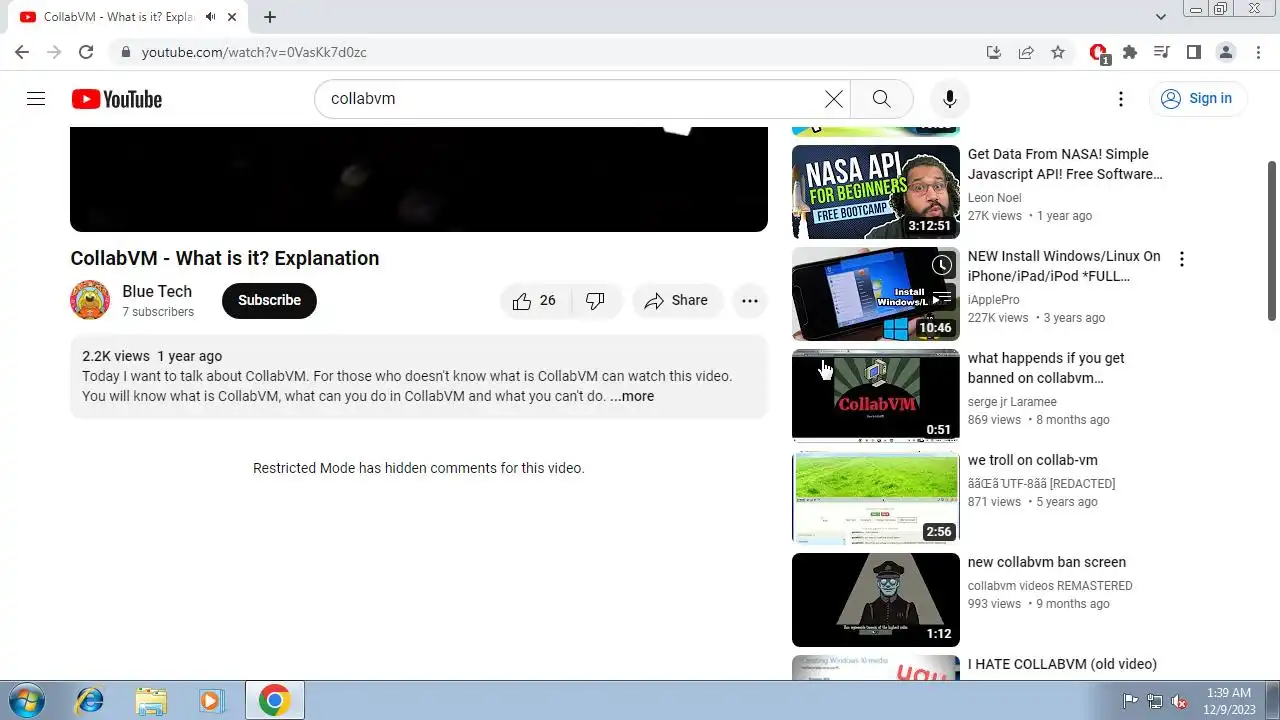Open the YouTube hamburger guide menu
The image size is (1280, 720).
[x=36, y=99]
